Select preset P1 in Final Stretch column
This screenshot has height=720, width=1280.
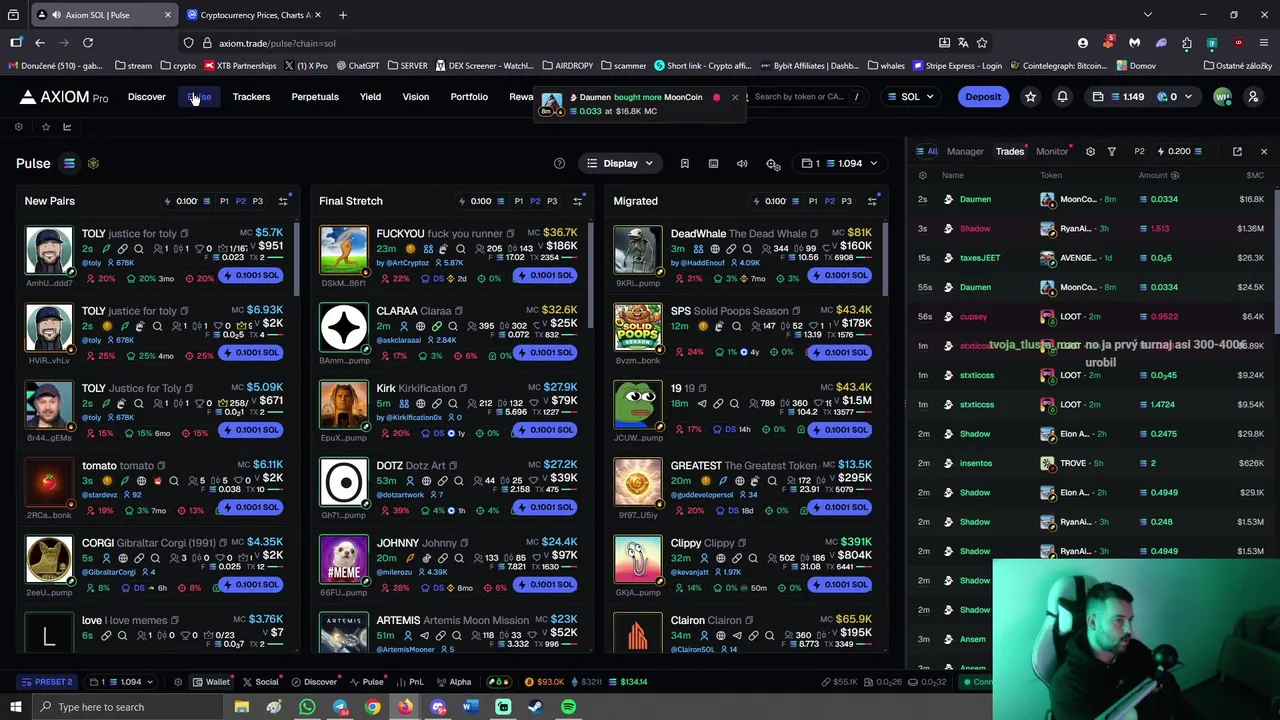tap(518, 201)
